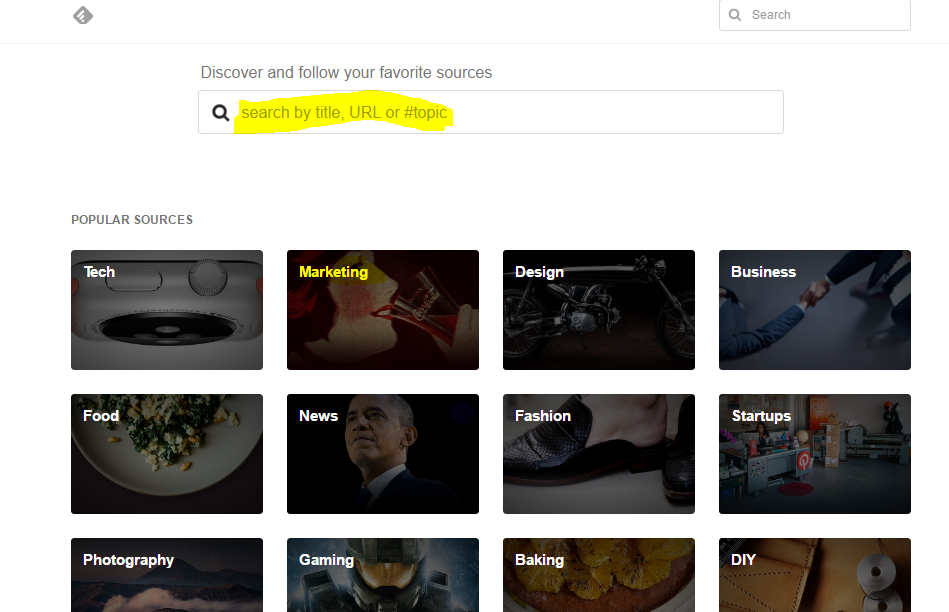Click the POPULAR SOURCES heading

132,220
